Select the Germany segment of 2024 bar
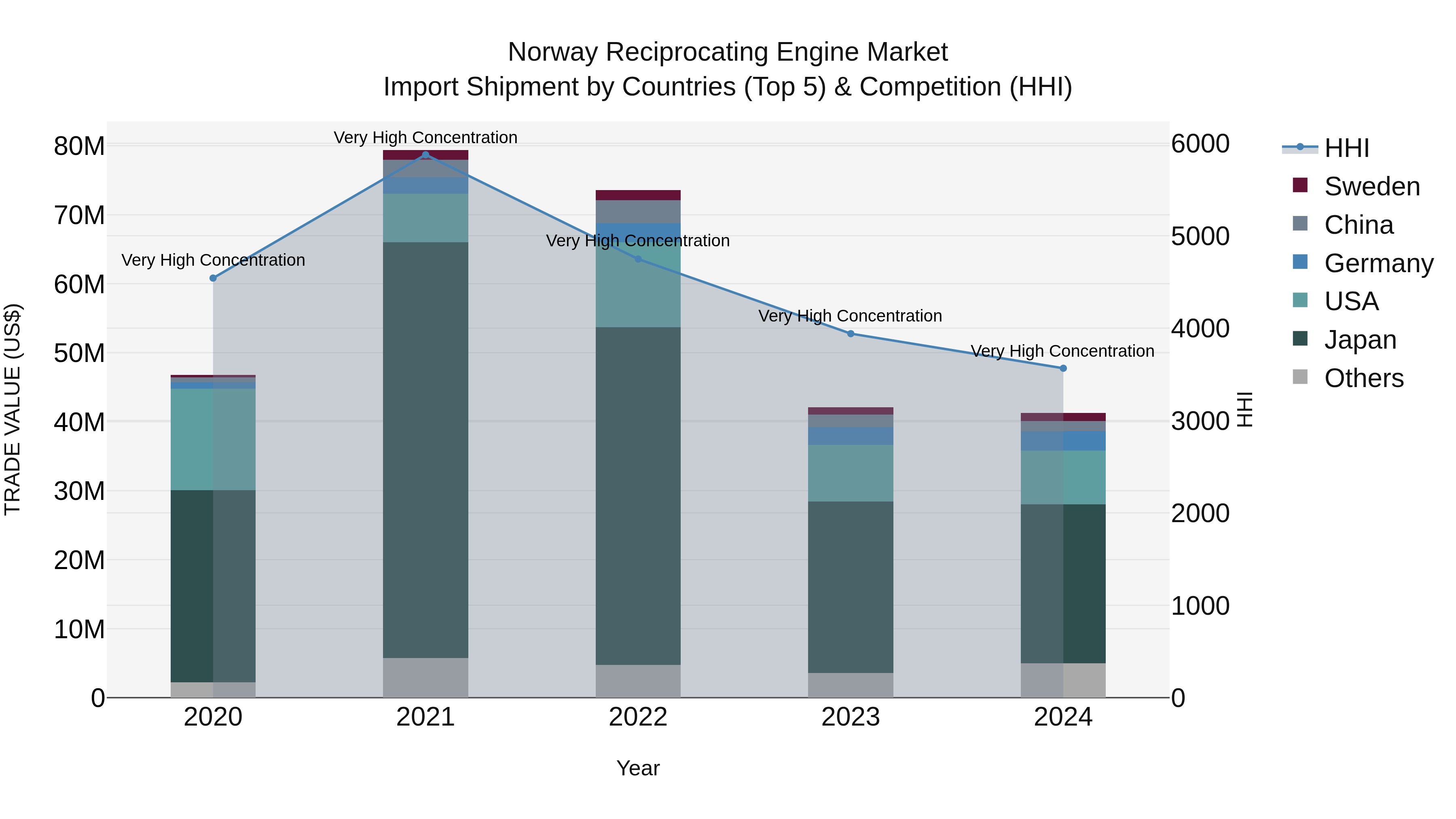This screenshot has height=819, width=1456. (x=1063, y=441)
